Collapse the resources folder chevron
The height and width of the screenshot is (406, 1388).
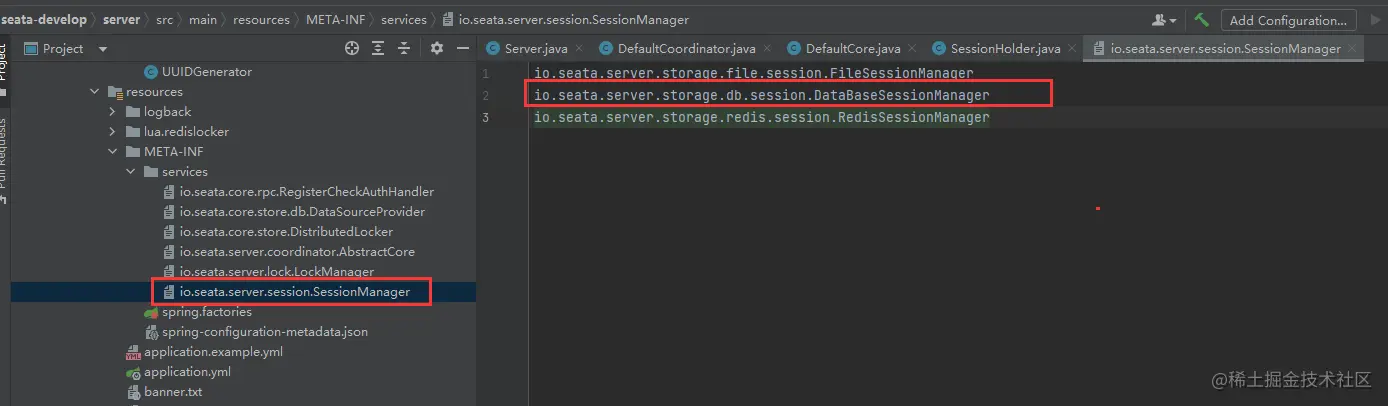(x=95, y=92)
